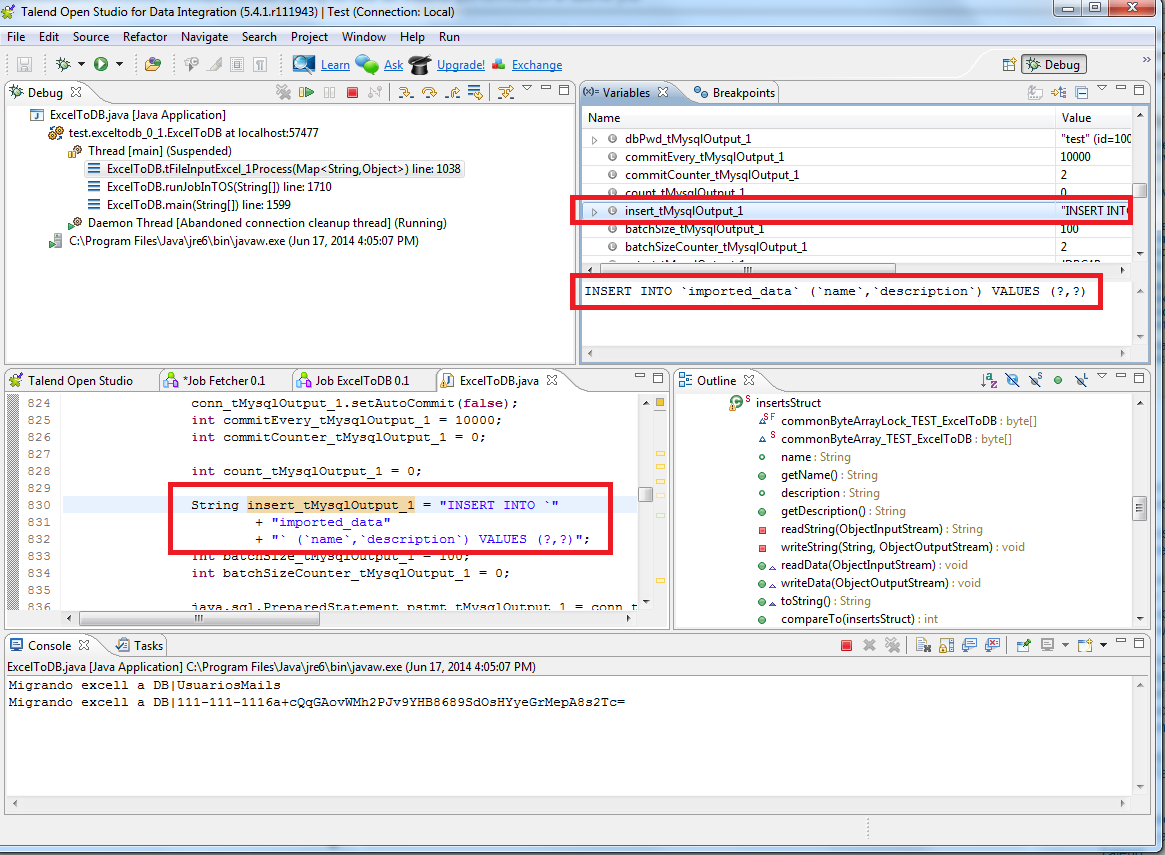Click the Step Into icon
Viewport: 1165px width, 855px height.
(x=405, y=92)
